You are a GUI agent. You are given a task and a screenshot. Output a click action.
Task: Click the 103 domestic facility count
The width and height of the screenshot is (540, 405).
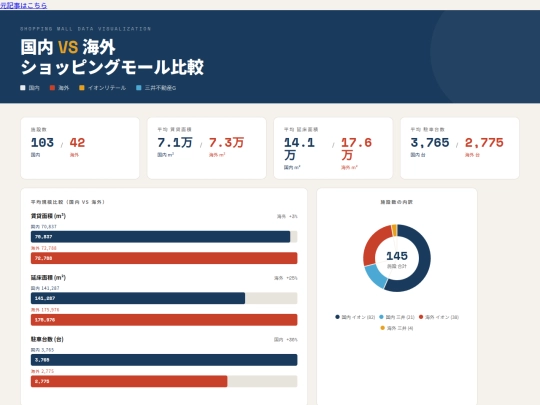point(42,142)
